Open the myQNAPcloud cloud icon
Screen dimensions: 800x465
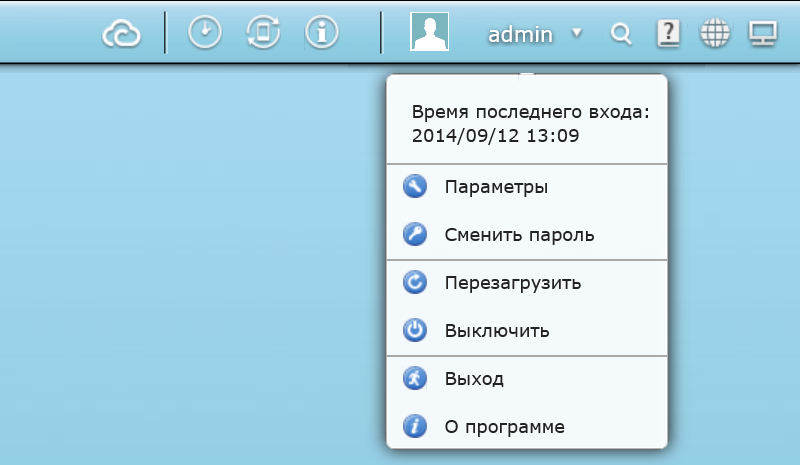pyautogui.click(x=121, y=34)
